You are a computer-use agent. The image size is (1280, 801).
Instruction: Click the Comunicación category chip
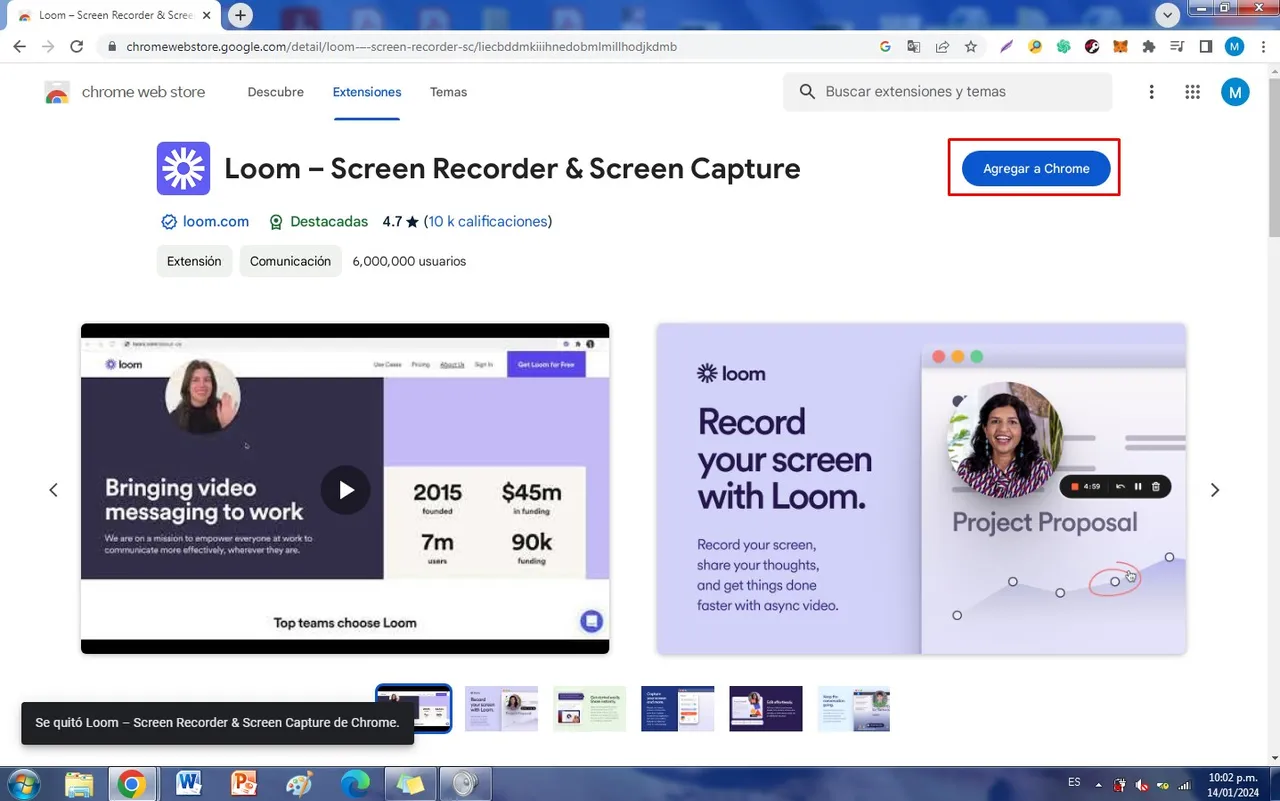pyautogui.click(x=290, y=261)
